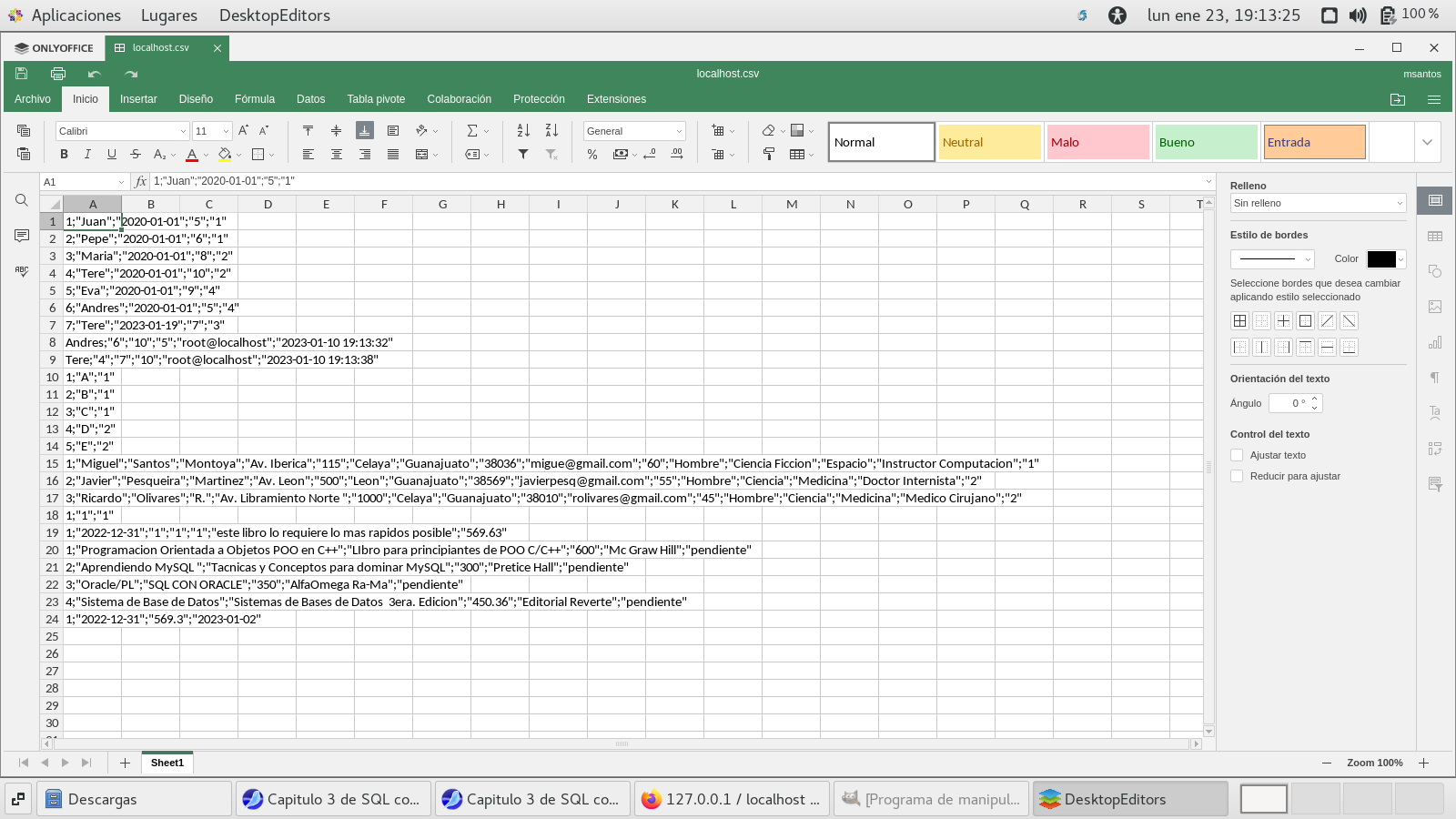Enable the Ajustar texto checkbox
The image size is (1456, 819).
(1237, 455)
